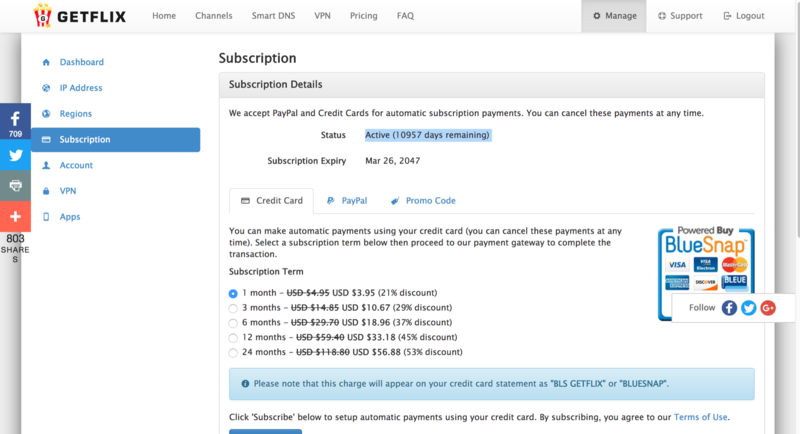800x434 pixels.
Task: Switch to the Credit Card tab
Action: pos(271,201)
